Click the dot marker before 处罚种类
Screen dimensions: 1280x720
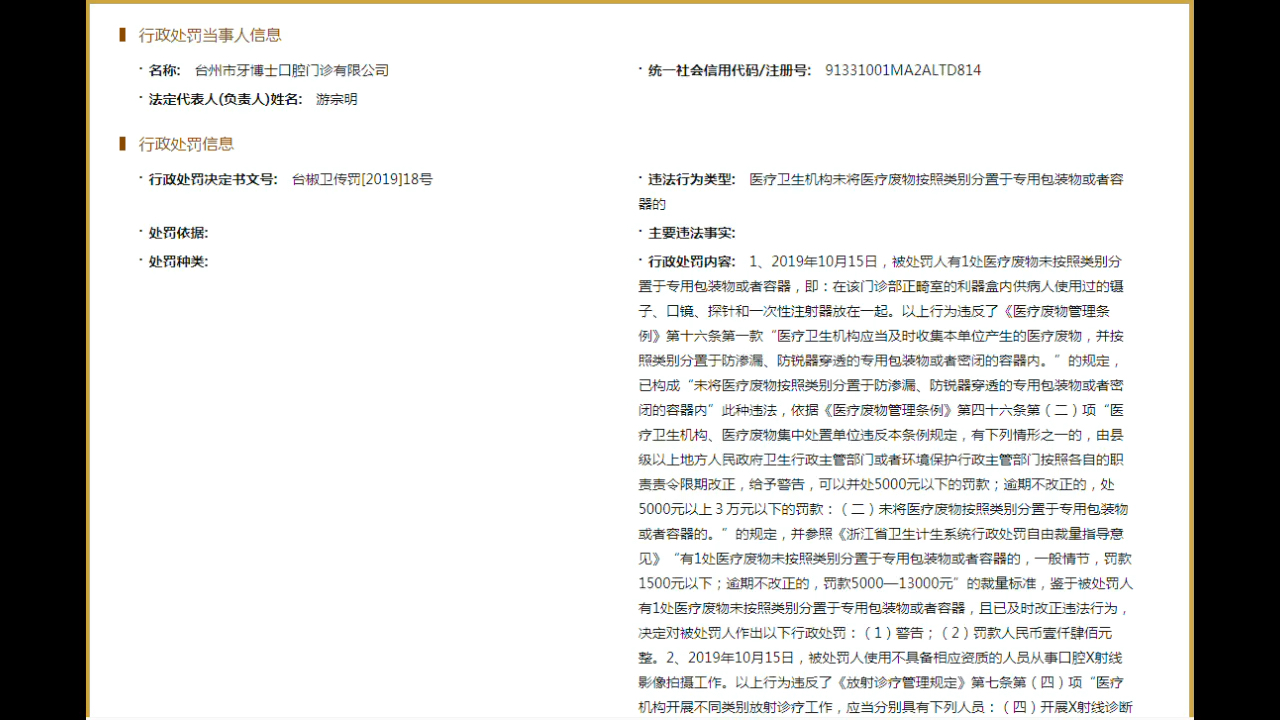(139, 262)
